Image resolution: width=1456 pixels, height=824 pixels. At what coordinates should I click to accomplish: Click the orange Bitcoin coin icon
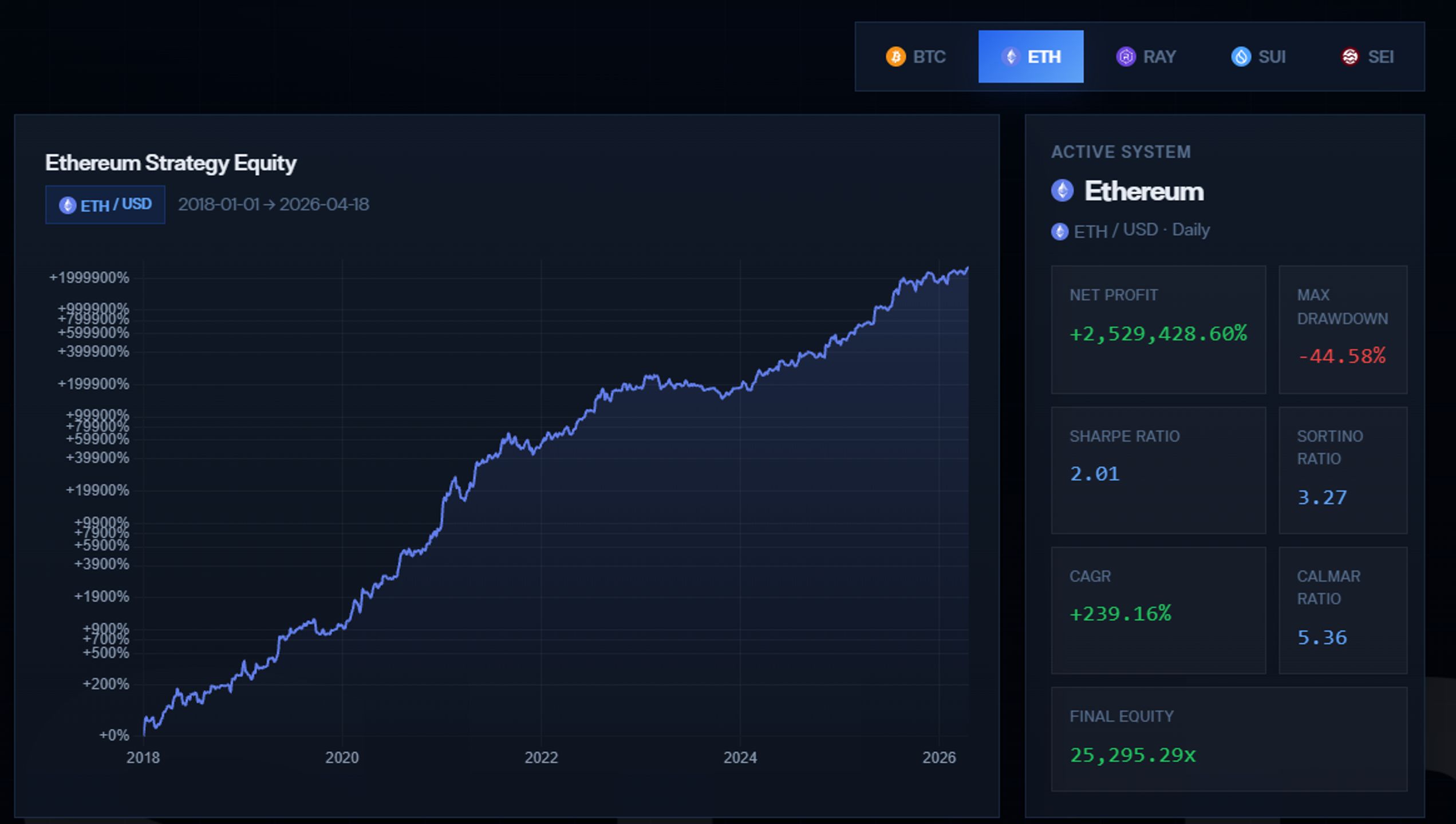point(895,57)
